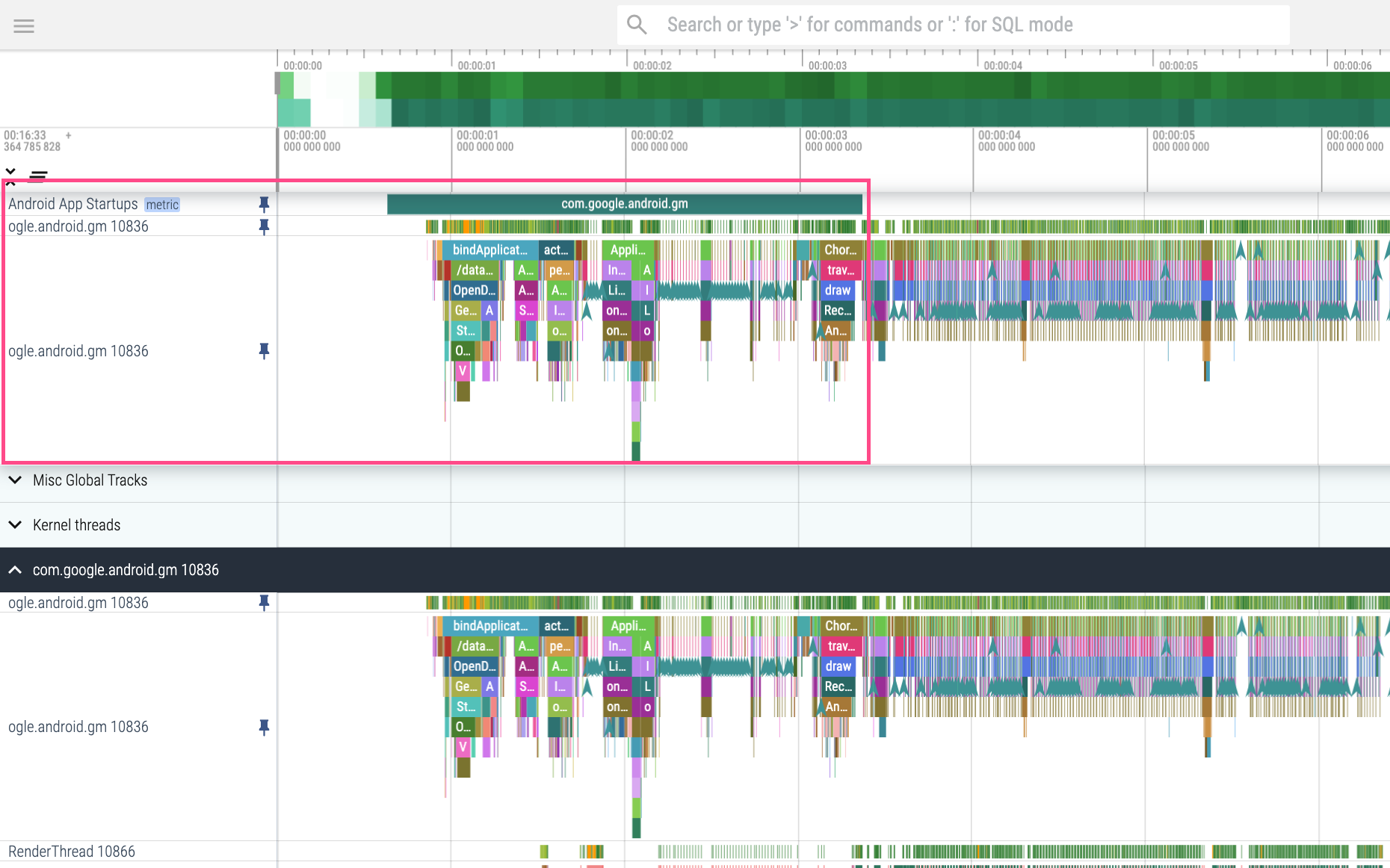The width and height of the screenshot is (1390, 868).
Task: Pin the first ogle.android.gm 10836 track
Action: [x=264, y=226]
